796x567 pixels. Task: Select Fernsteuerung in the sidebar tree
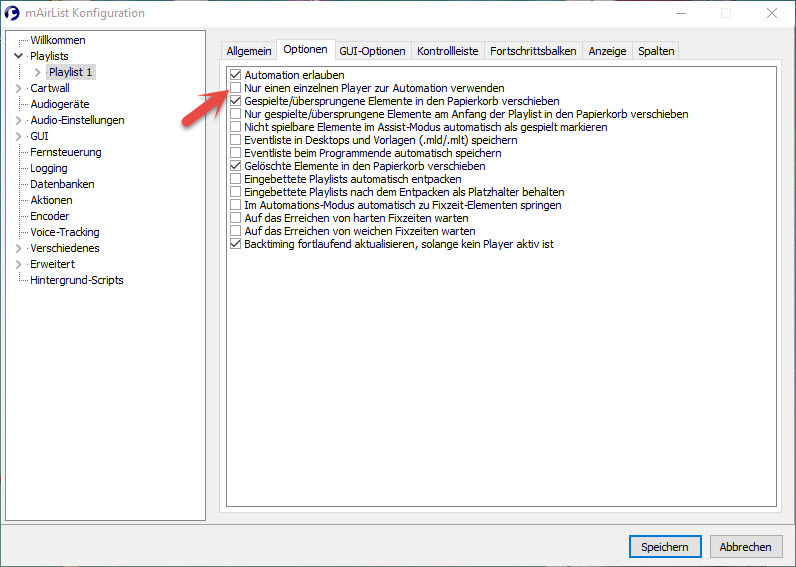pos(65,152)
